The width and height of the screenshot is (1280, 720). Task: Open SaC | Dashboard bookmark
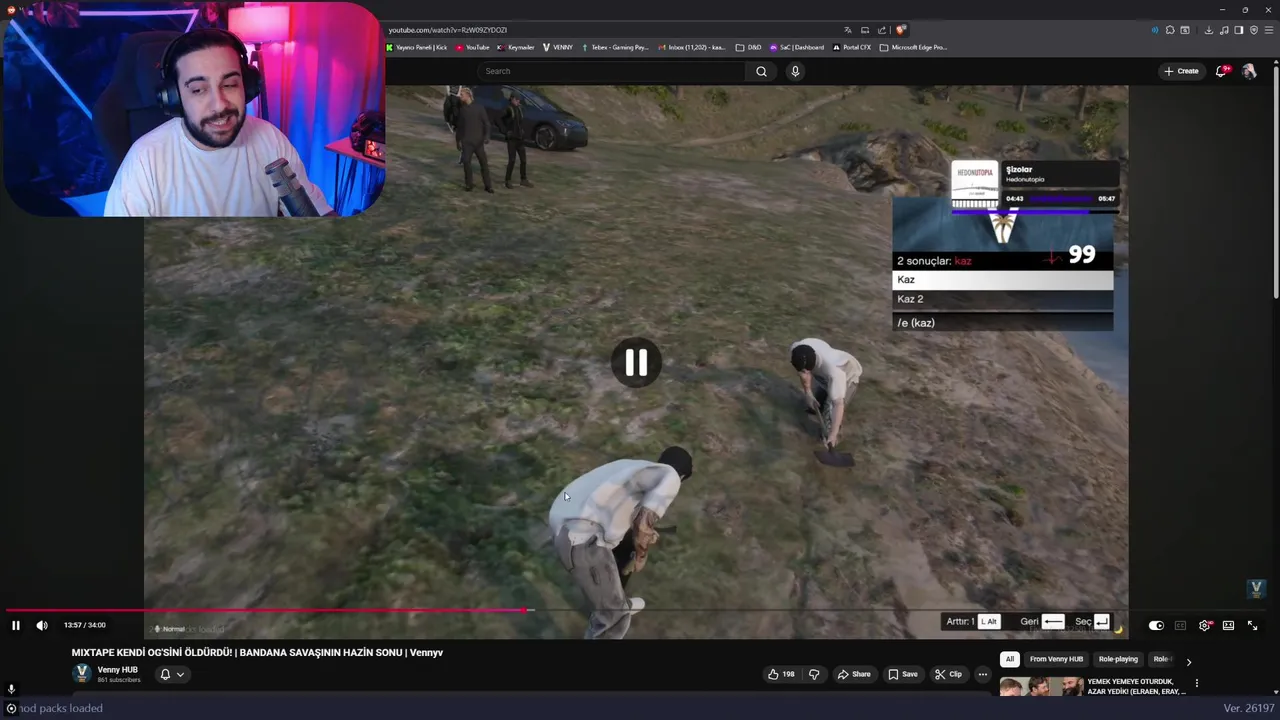click(796, 47)
